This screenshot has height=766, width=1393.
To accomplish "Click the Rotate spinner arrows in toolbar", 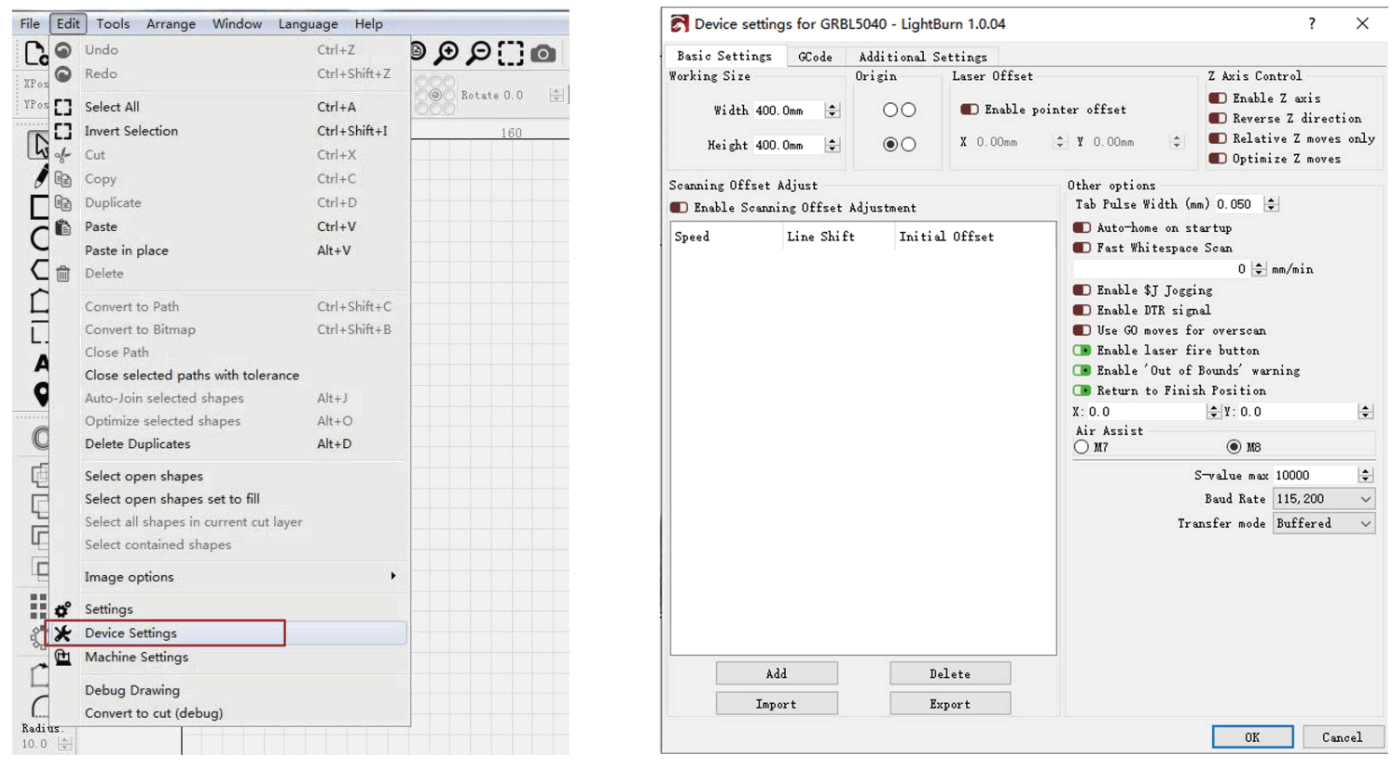I will click(x=556, y=95).
